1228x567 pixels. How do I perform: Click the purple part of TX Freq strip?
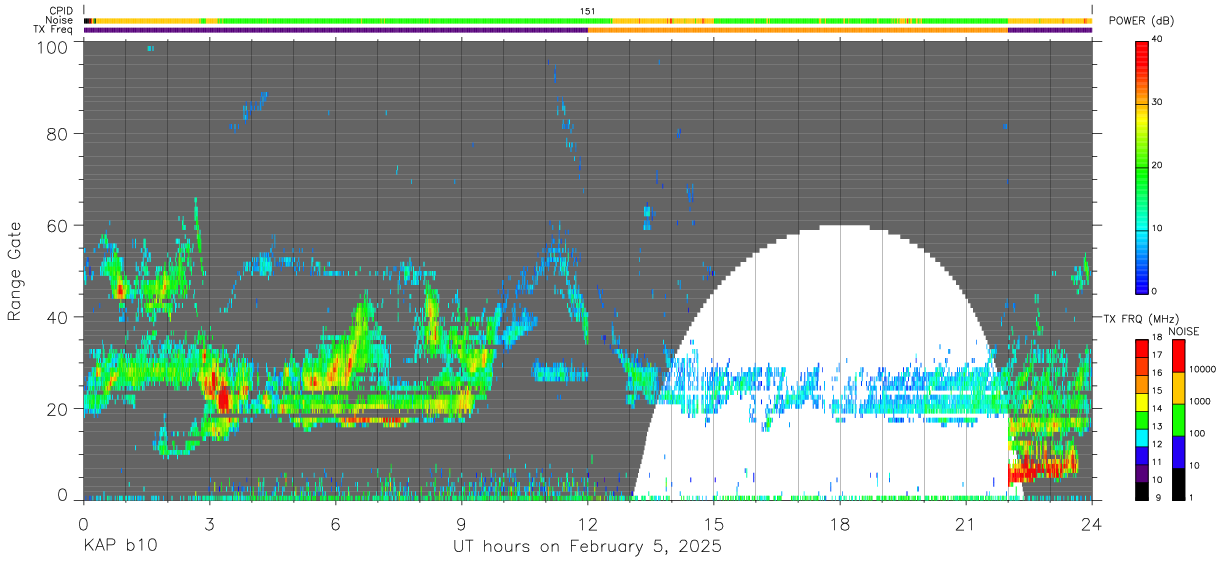pyautogui.click(x=335, y=30)
